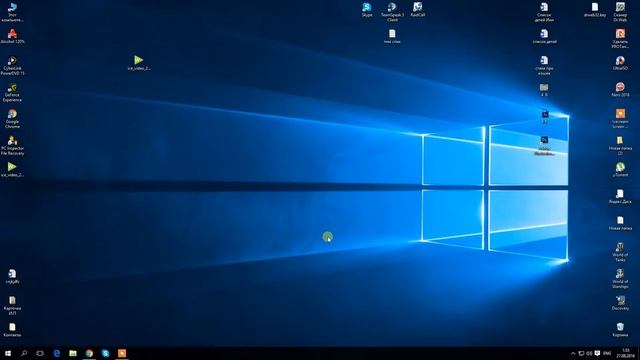Select the Контакты file icon
Image resolution: width=640 pixels, height=360 pixels.
[12, 330]
